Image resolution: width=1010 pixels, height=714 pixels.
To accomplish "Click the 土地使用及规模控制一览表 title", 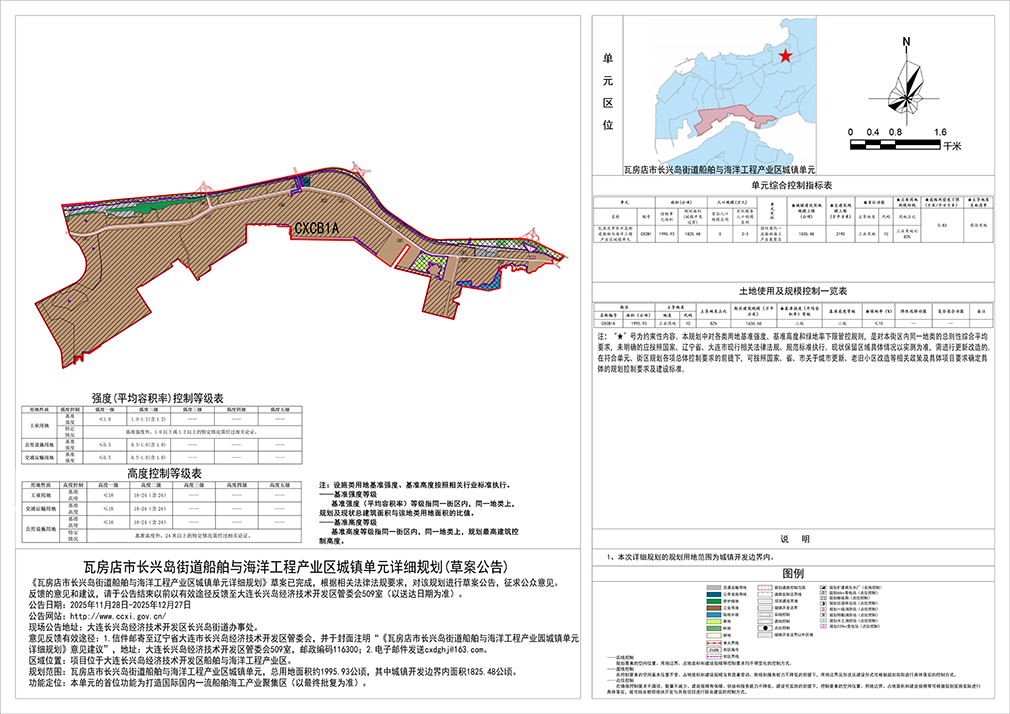I will (793, 290).
